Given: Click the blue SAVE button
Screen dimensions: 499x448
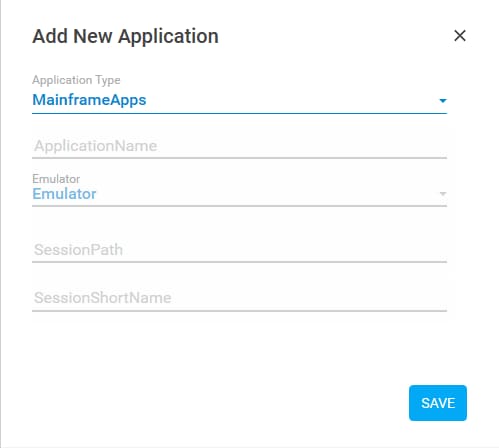Looking at the screenshot, I should pyautogui.click(x=438, y=403).
